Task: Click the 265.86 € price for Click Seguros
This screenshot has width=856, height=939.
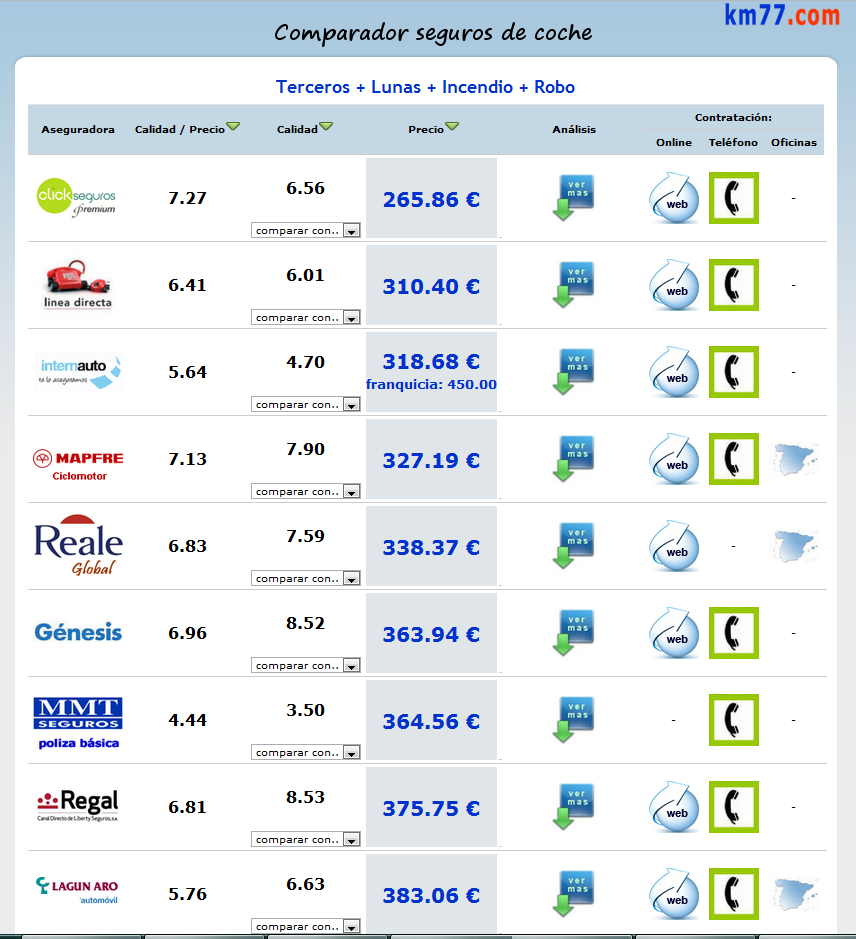Action: (x=431, y=199)
